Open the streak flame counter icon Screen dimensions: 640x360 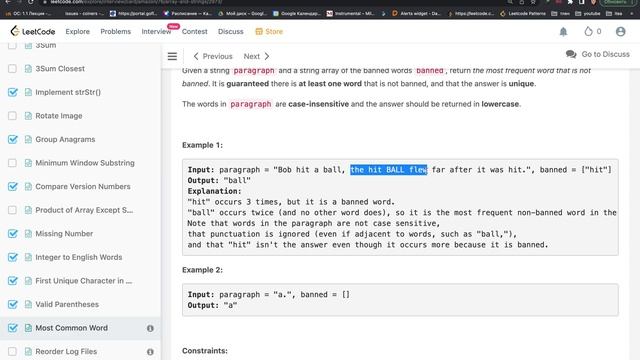pyautogui.click(x=588, y=31)
